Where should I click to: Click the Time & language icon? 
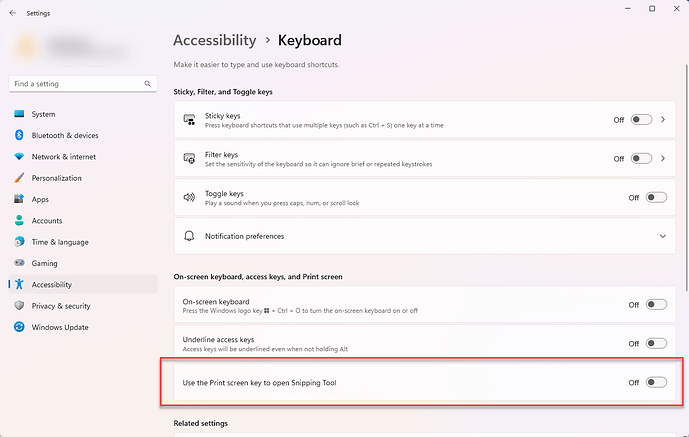pos(19,242)
